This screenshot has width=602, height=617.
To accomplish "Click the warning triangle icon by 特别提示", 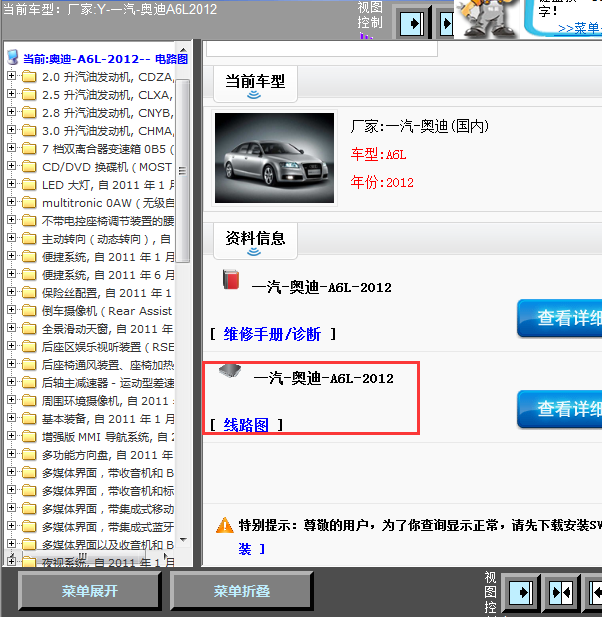I will tap(225, 525).
